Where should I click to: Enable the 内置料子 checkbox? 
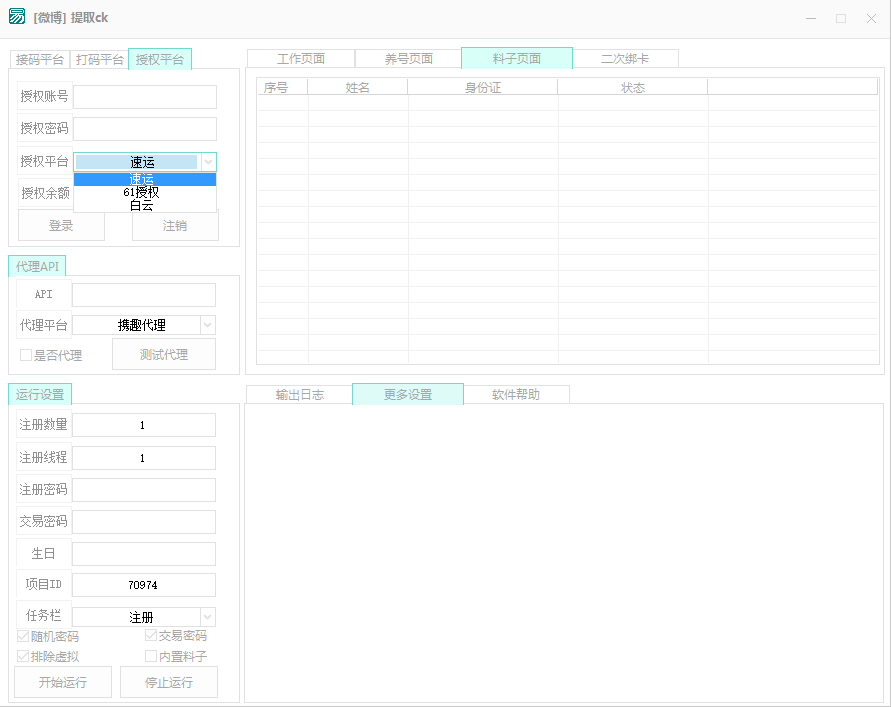151,657
